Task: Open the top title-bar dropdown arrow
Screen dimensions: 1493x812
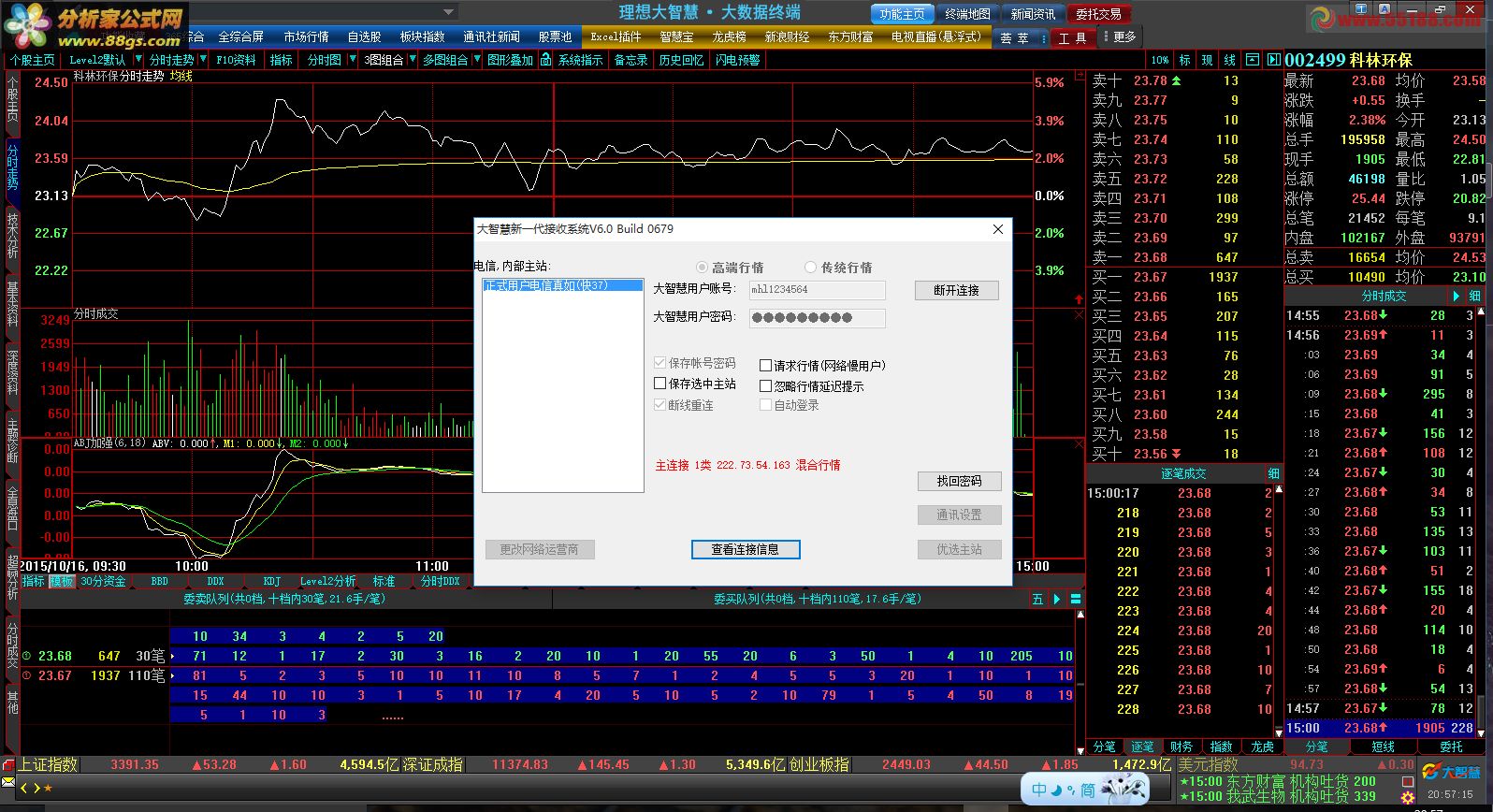Action: coord(449,13)
